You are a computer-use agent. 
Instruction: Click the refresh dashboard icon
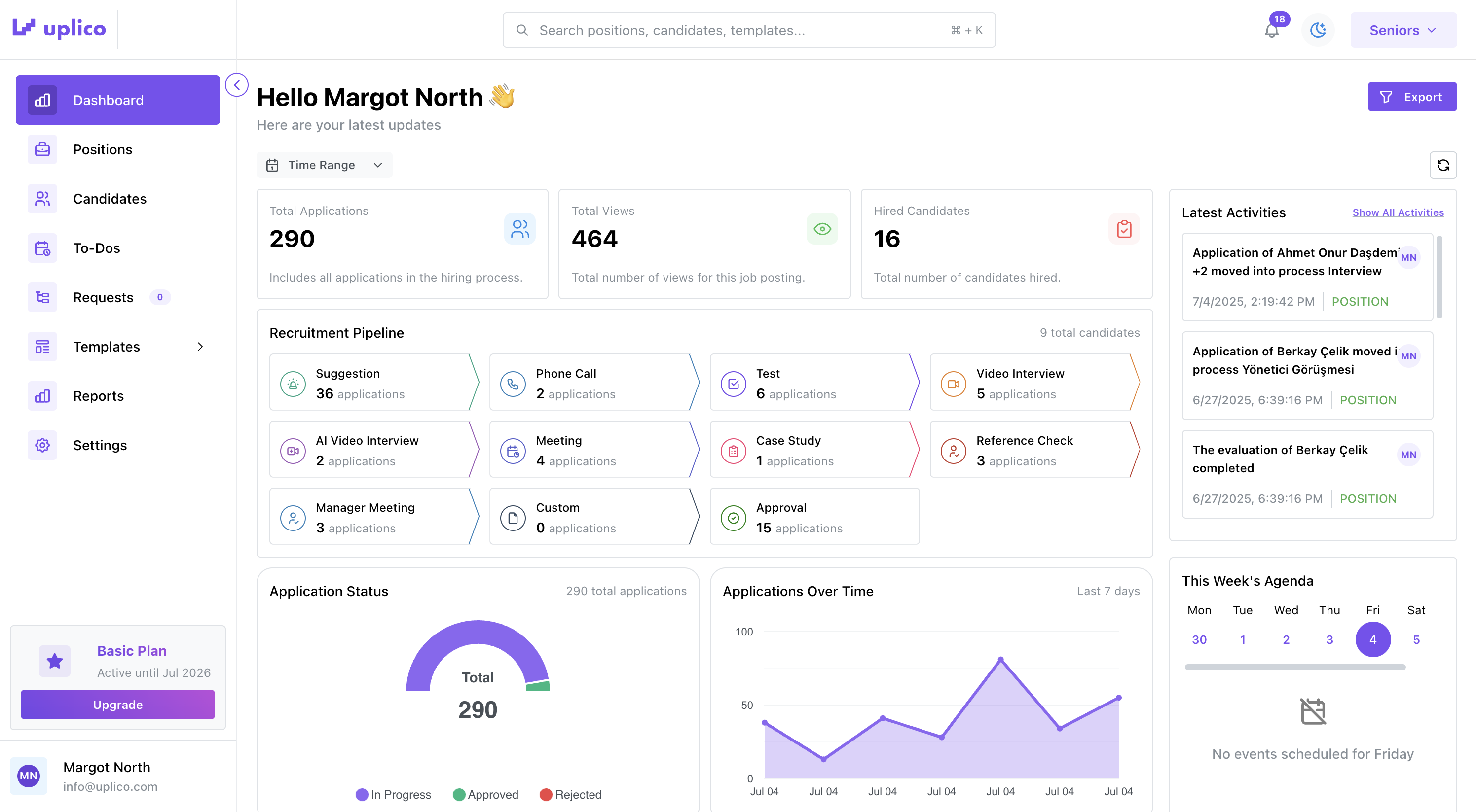point(1443,166)
